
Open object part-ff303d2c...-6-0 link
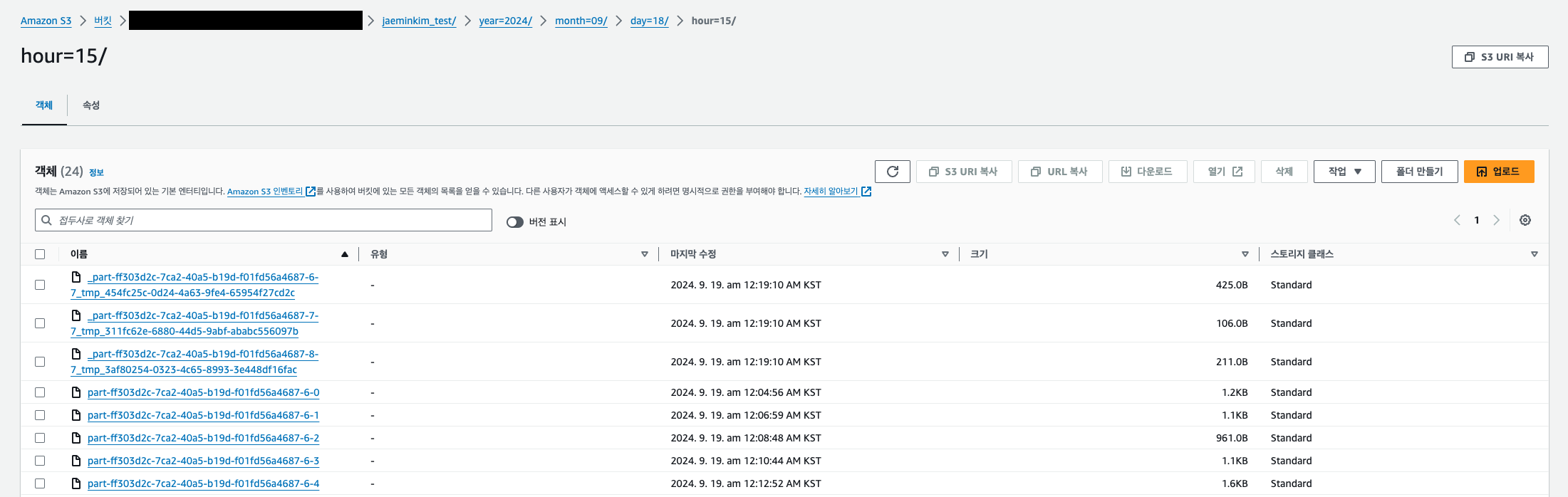(203, 392)
